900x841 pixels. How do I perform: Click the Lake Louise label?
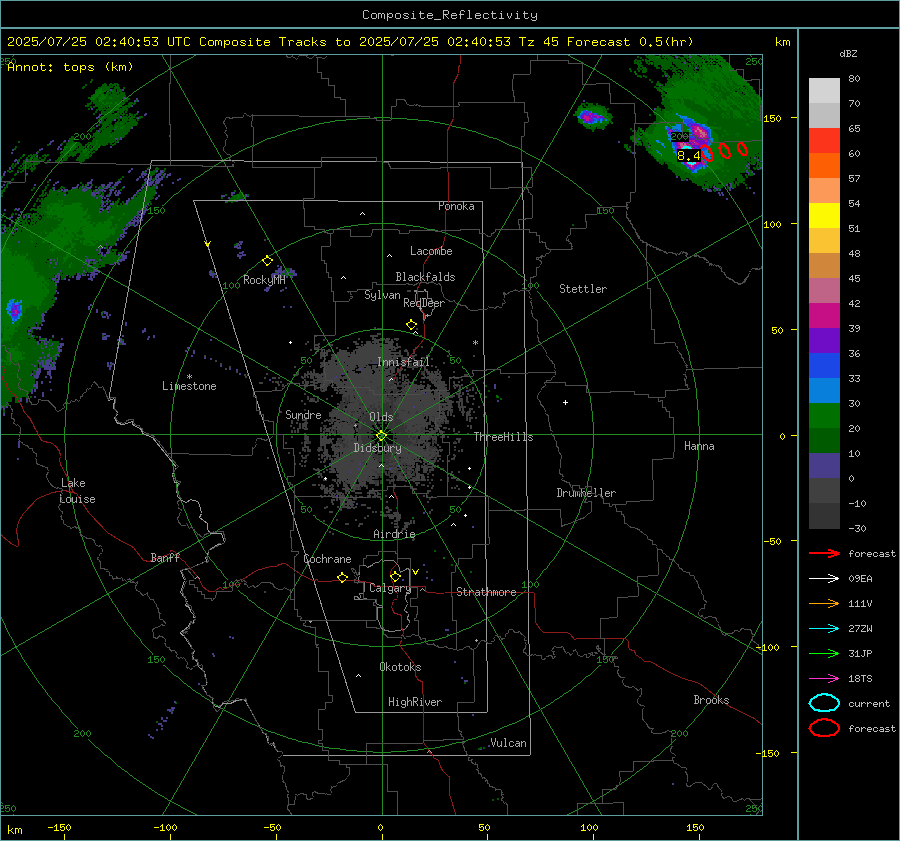pyautogui.click(x=77, y=491)
